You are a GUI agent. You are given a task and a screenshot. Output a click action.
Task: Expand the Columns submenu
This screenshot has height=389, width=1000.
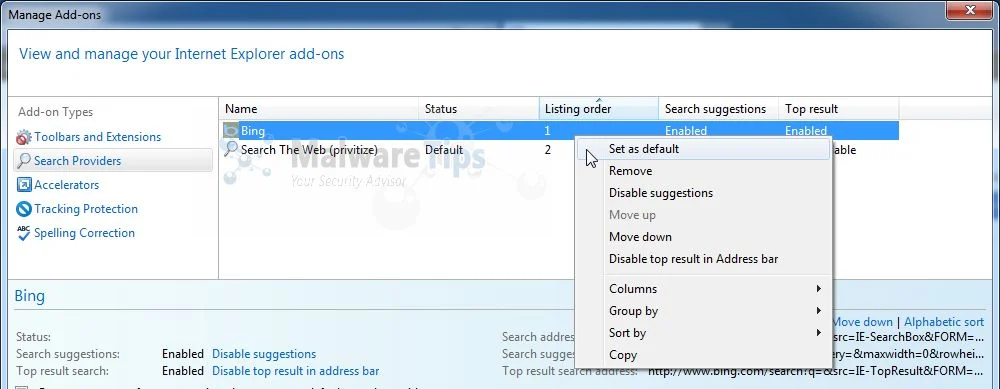click(x=704, y=289)
